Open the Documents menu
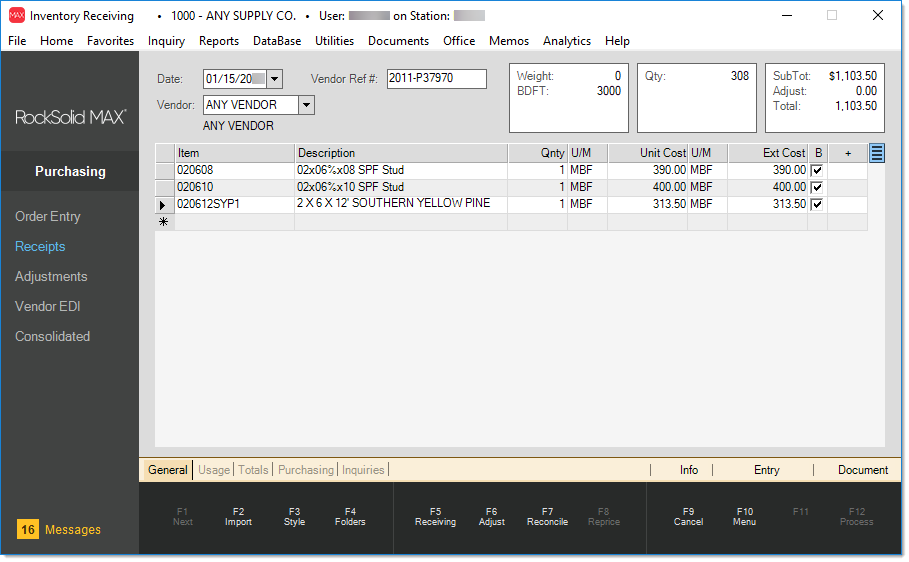Image resolution: width=909 pixels, height=562 pixels. 398,41
